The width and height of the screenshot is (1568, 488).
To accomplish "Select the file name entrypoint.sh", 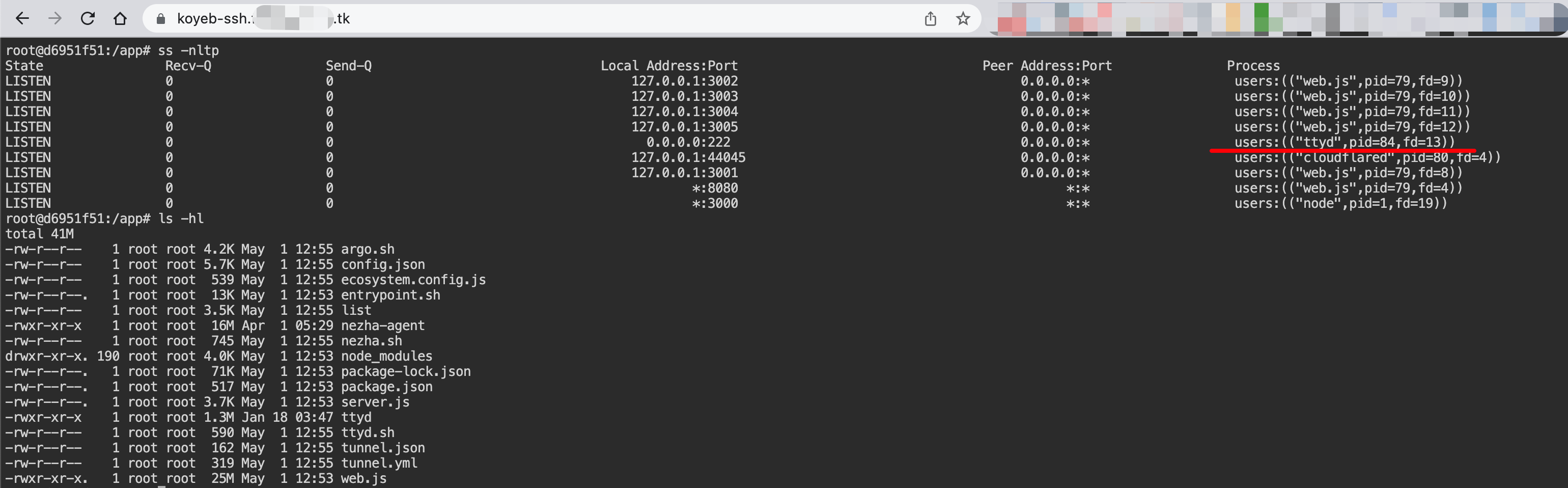I will [x=390, y=295].
